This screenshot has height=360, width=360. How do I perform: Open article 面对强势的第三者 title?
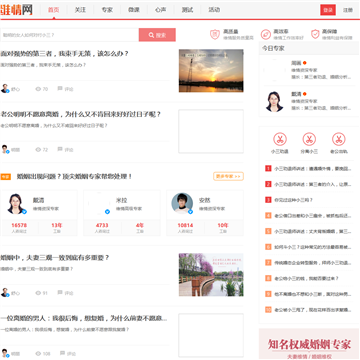coord(65,53)
